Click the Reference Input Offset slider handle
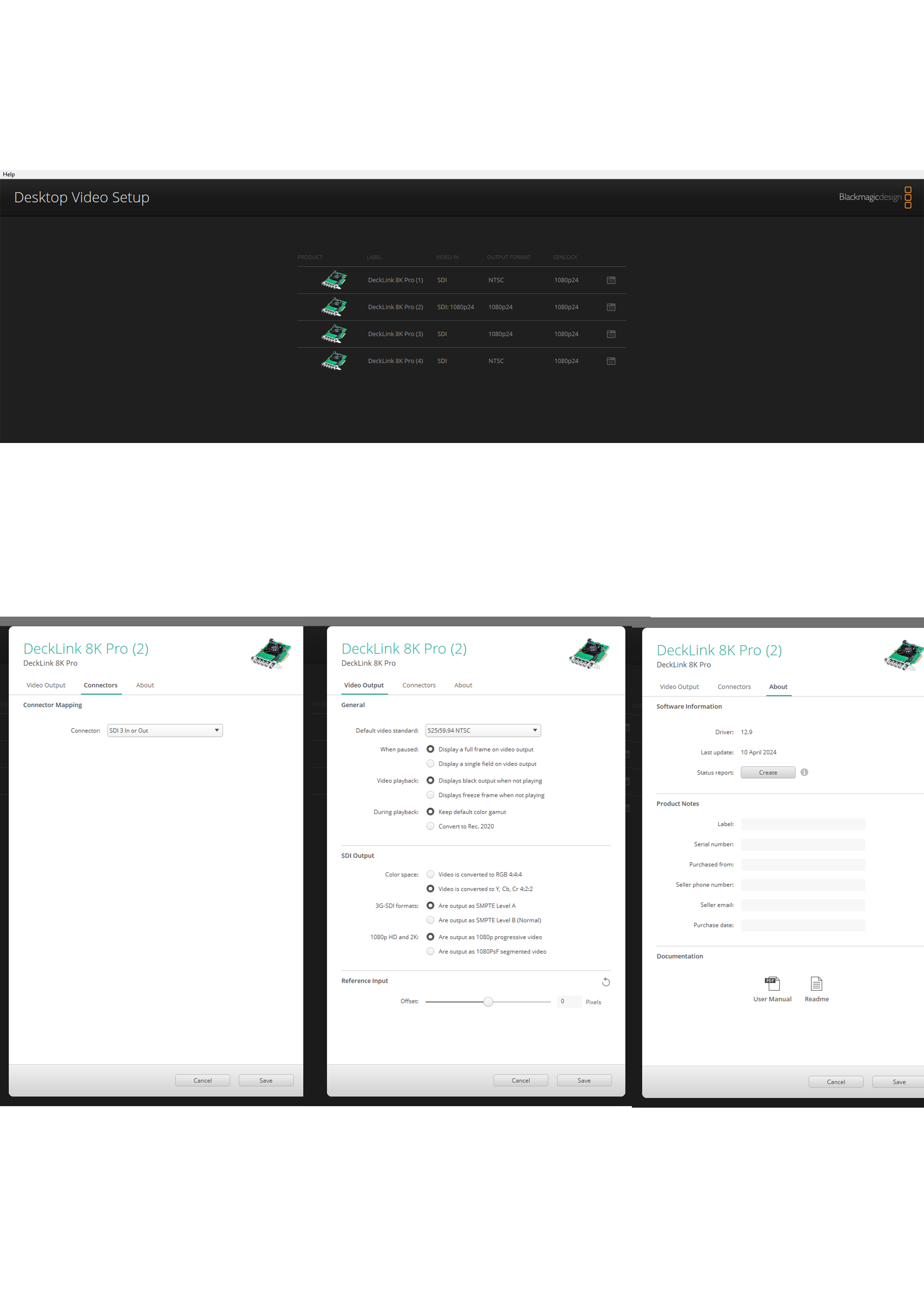 [x=488, y=1002]
